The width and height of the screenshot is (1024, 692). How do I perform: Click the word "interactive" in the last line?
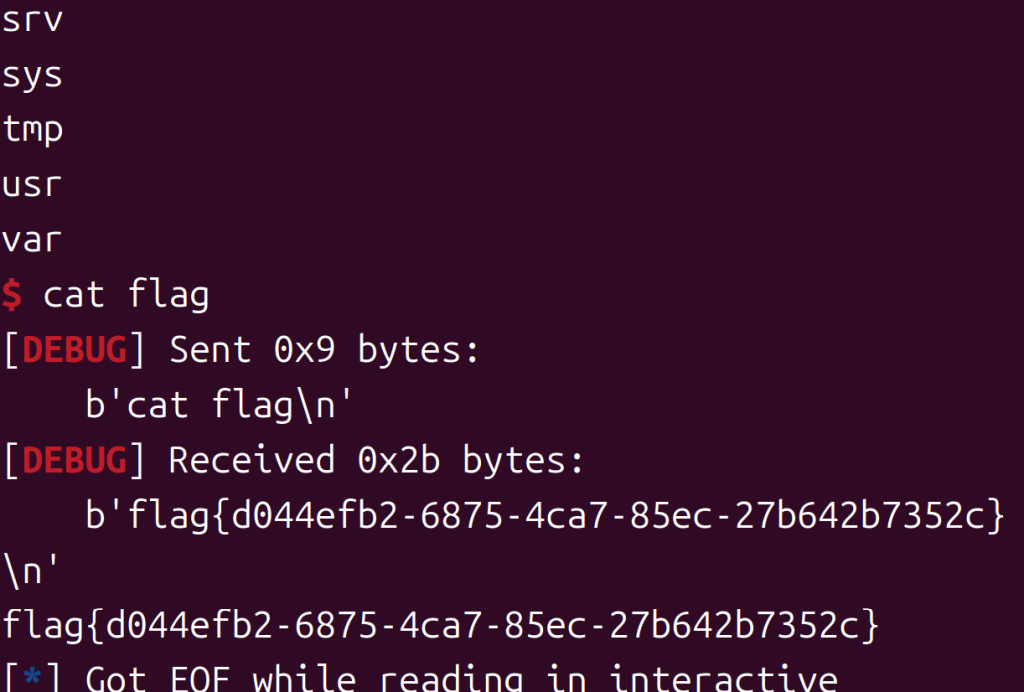coord(723,680)
